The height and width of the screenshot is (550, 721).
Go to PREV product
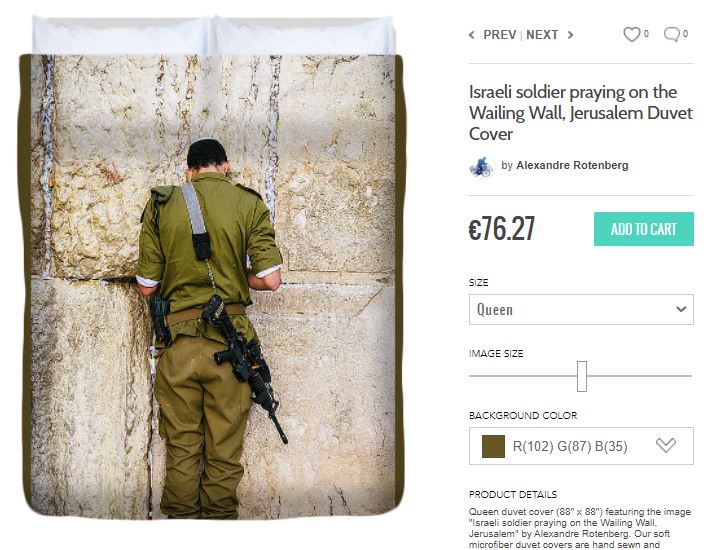(x=499, y=35)
